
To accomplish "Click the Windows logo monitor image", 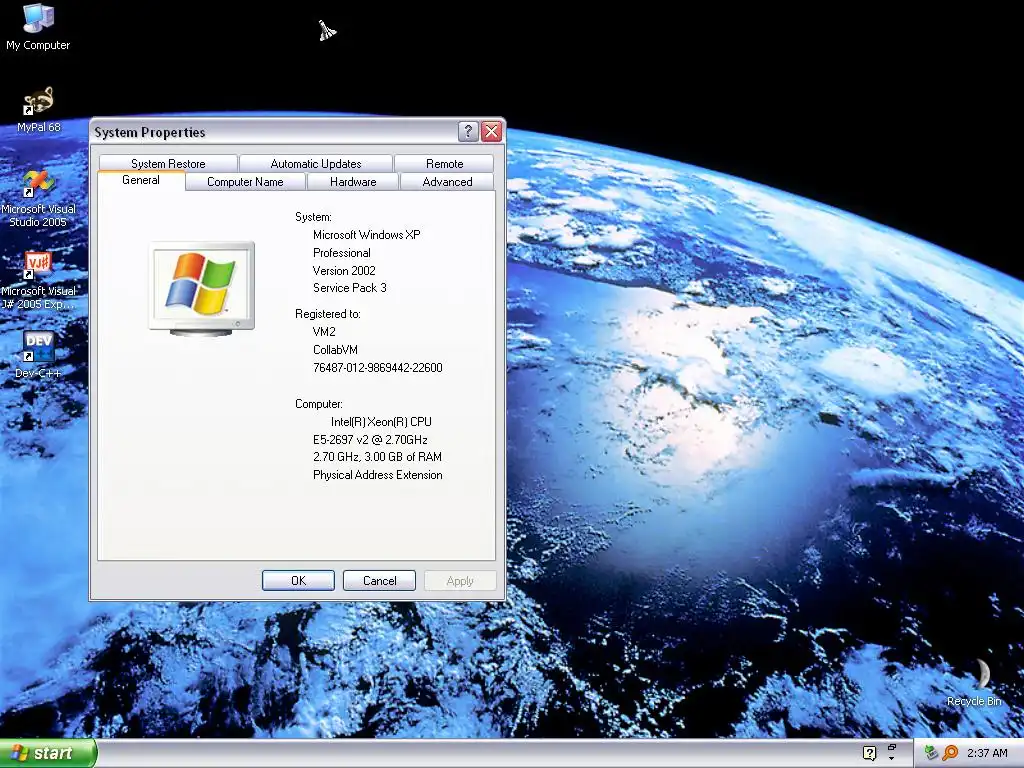I will tap(202, 289).
